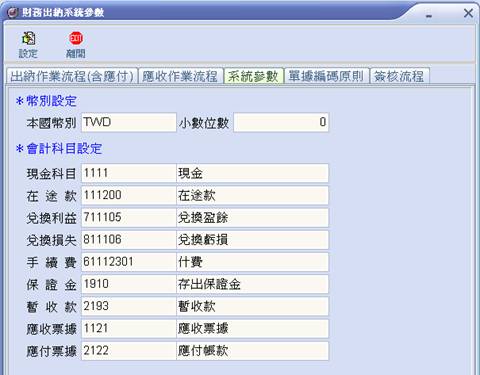Click the 手續費 code field 61112301
The image size is (480, 375).
click(129, 262)
